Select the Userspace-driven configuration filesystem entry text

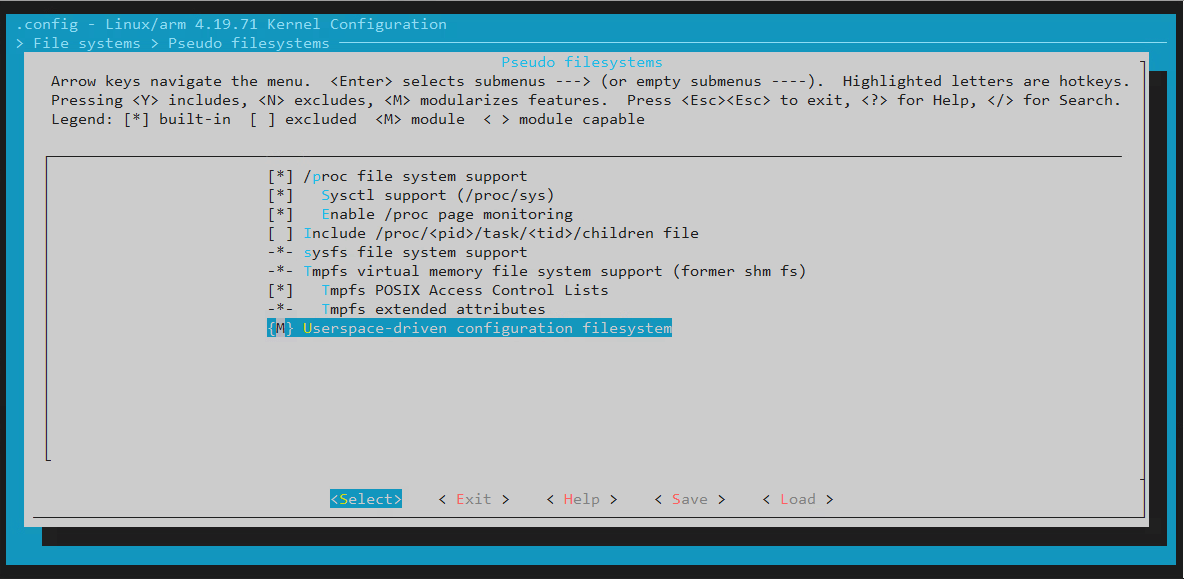[487, 328]
